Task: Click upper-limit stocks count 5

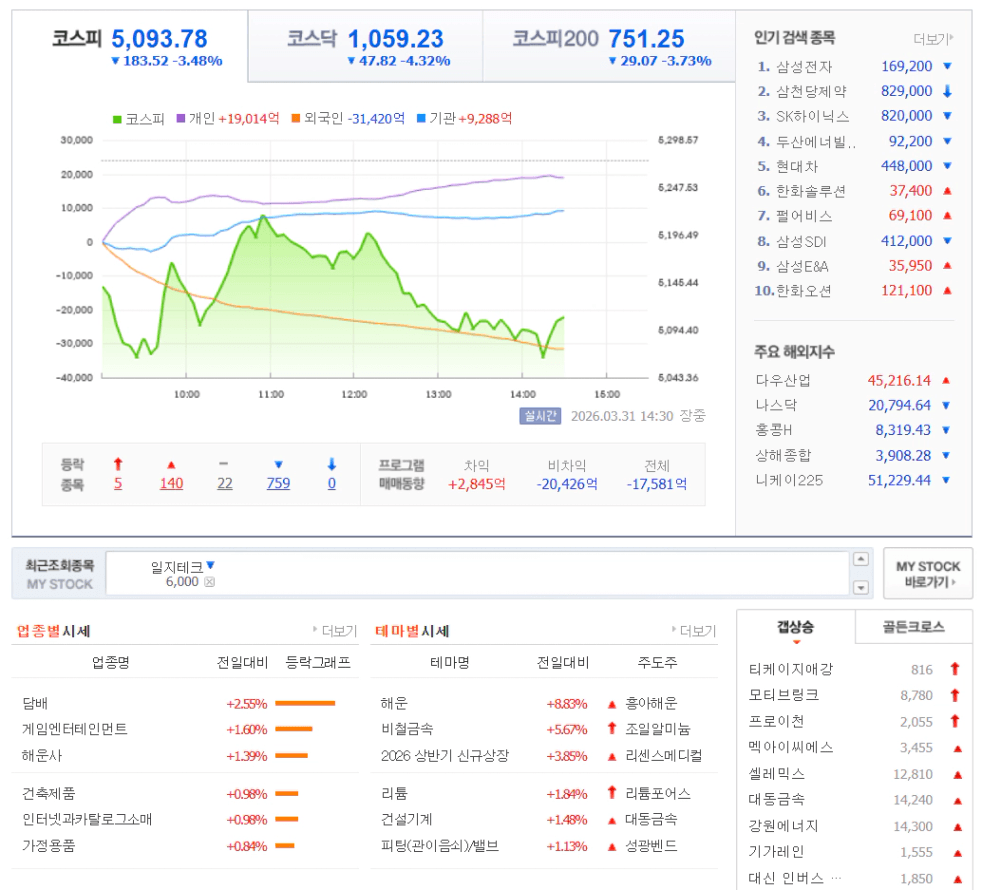Action: point(118,484)
